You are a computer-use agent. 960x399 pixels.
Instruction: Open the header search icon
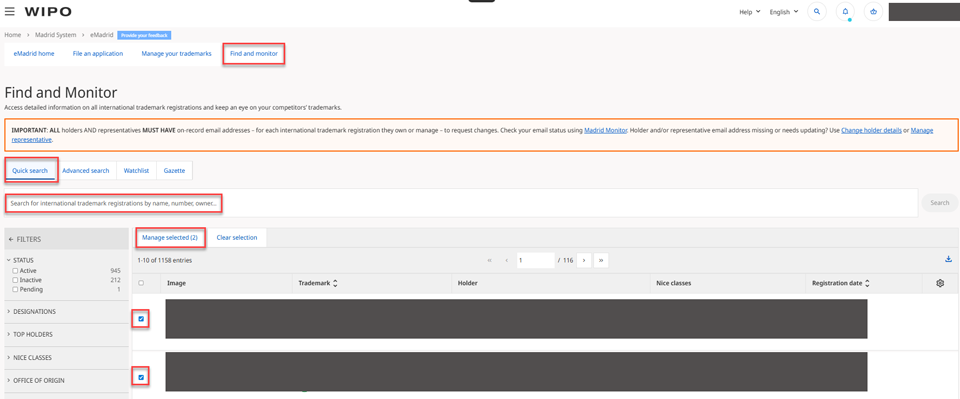(x=817, y=12)
